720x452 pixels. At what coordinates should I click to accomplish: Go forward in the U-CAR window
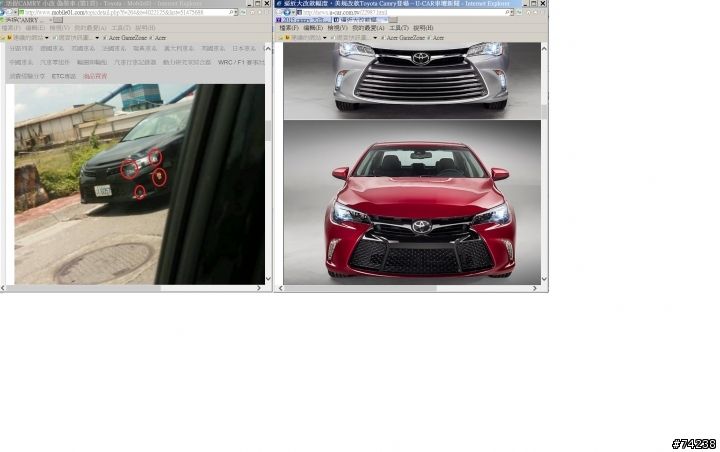click(x=287, y=12)
